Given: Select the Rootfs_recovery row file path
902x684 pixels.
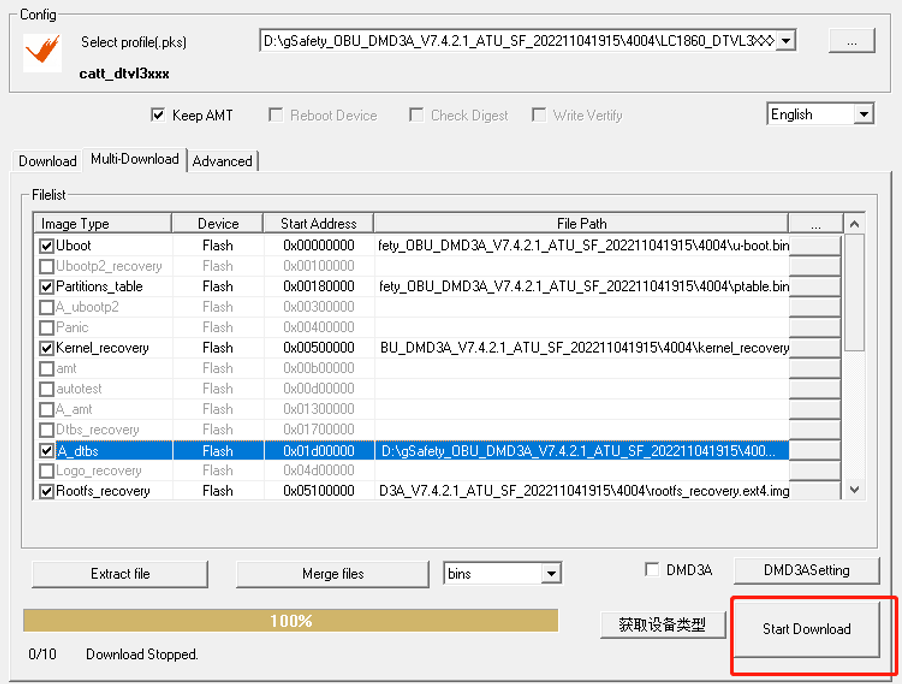Looking at the screenshot, I should click(x=583, y=491).
